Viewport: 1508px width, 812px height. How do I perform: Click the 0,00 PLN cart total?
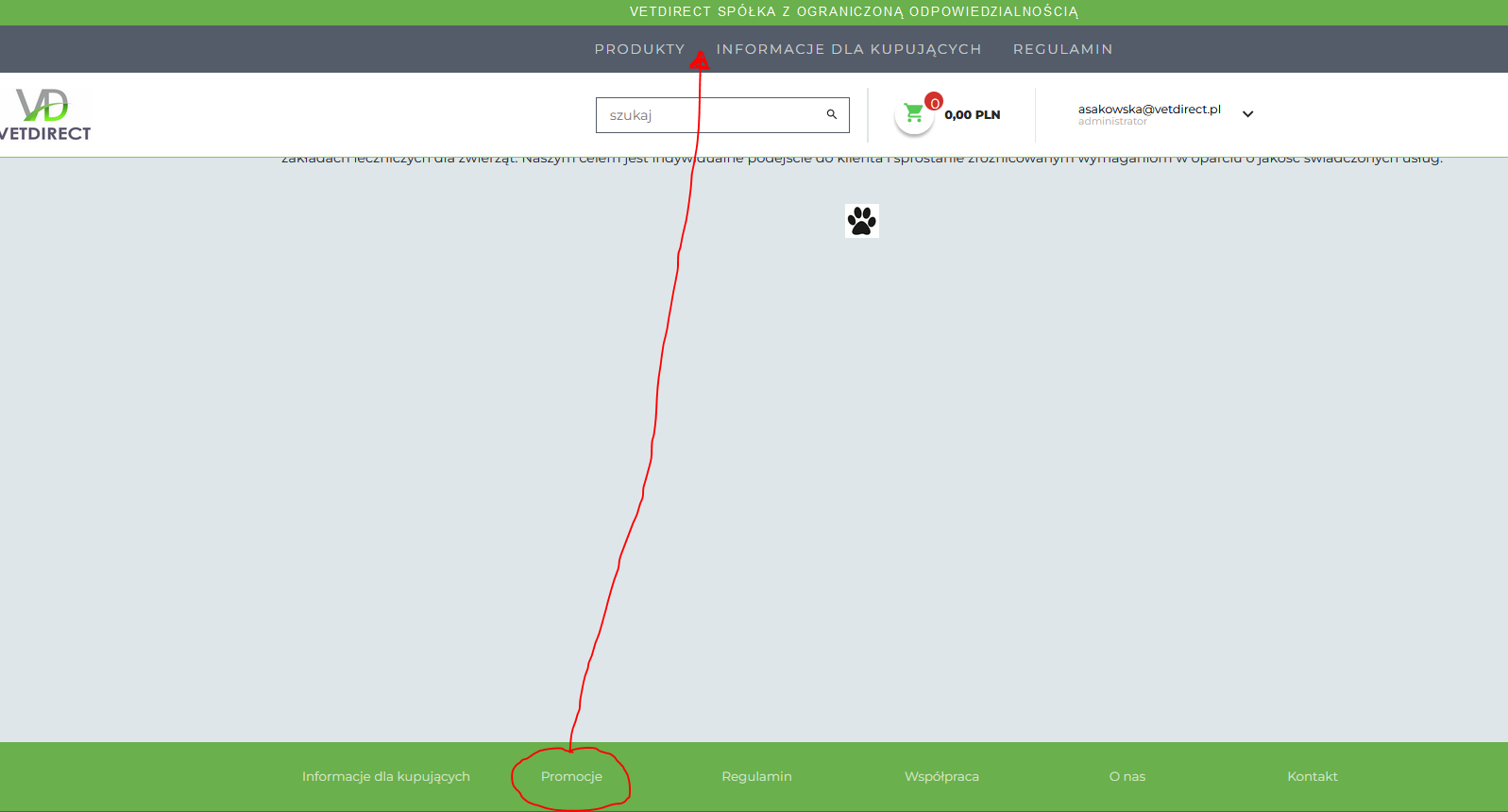(972, 115)
